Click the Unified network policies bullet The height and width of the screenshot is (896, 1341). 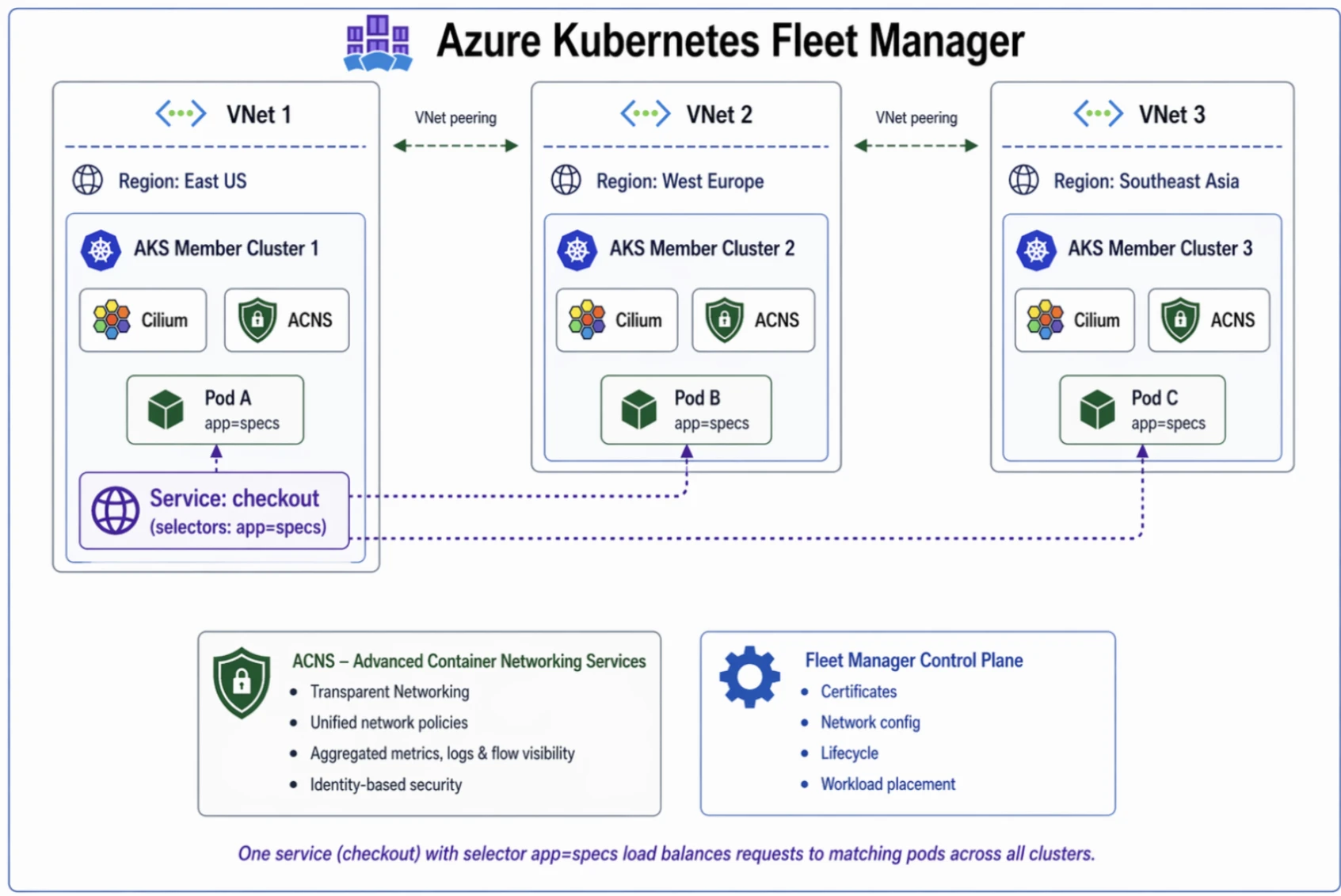click(389, 723)
